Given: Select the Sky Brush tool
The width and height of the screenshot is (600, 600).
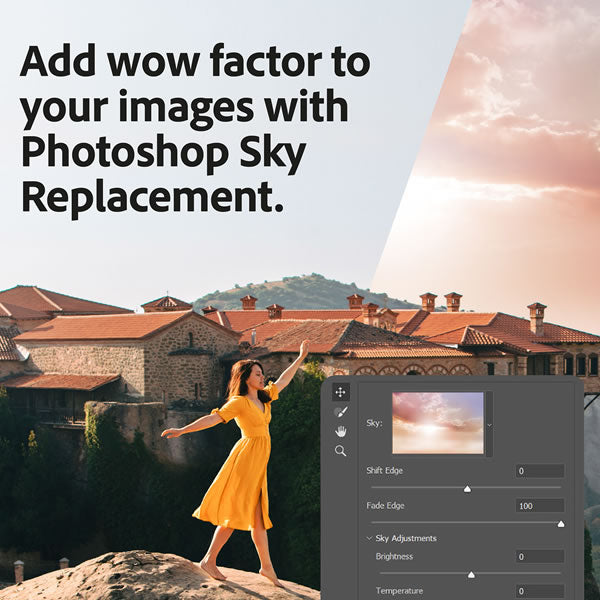Looking at the screenshot, I should 340,412.
